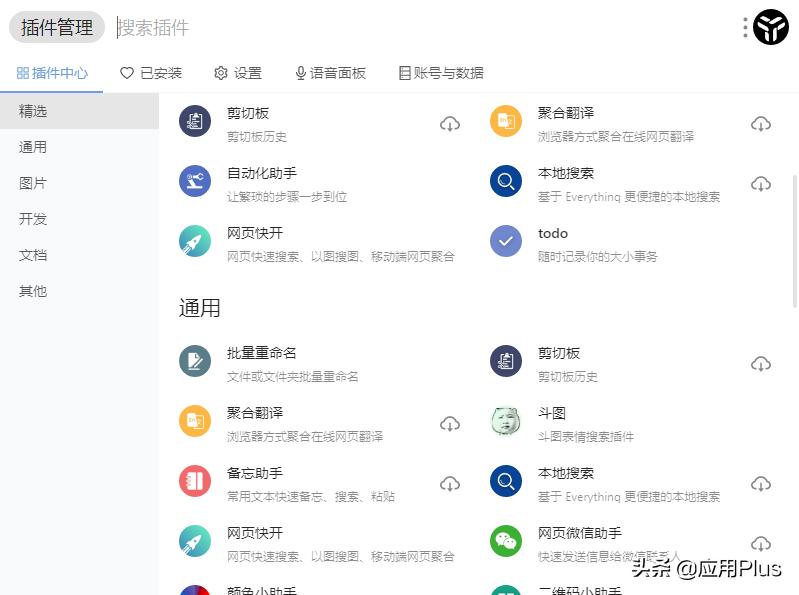
Task: Select 通用 category in sidebar
Action: tap(79, 147)
